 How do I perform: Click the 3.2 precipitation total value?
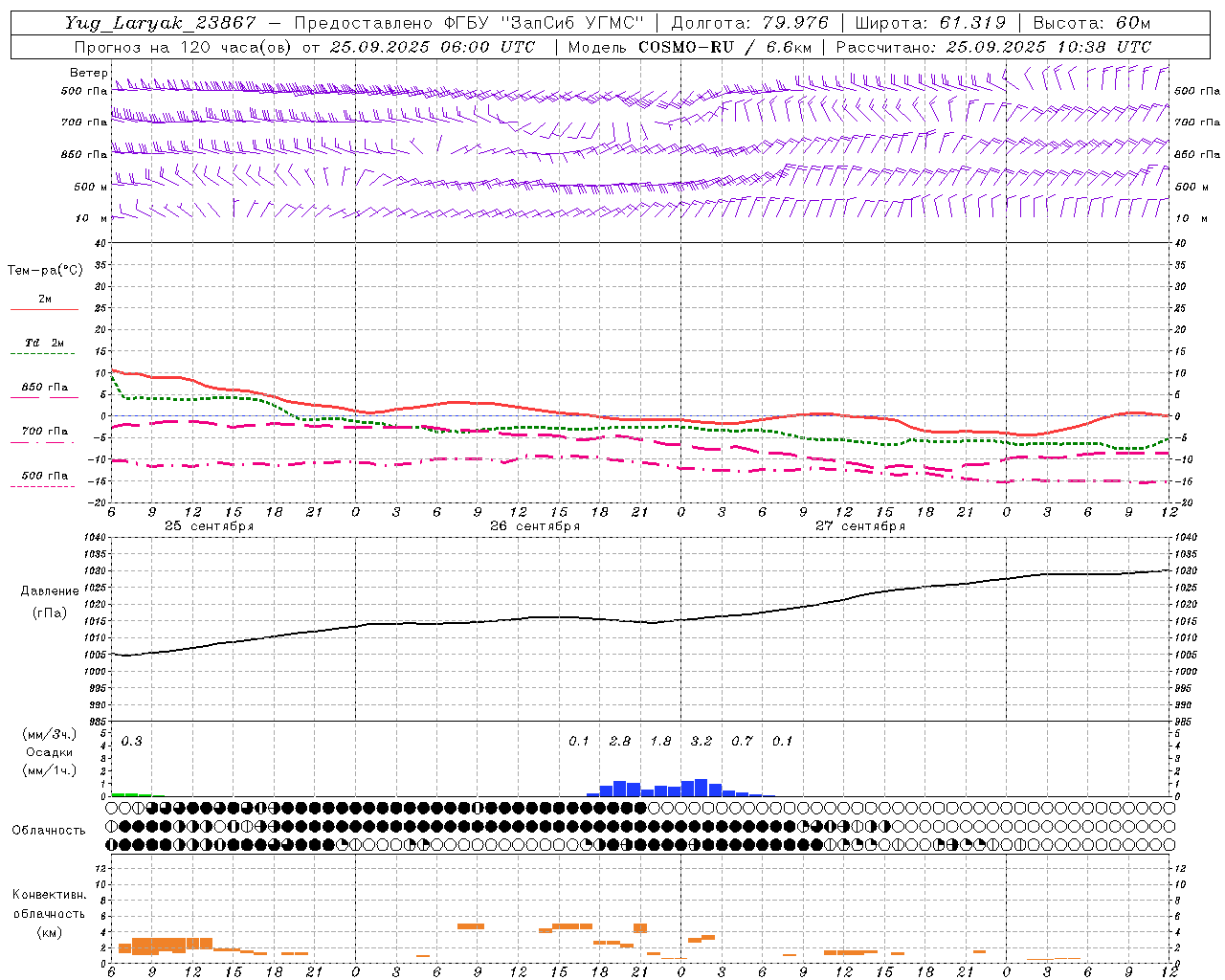pos(702,741)
